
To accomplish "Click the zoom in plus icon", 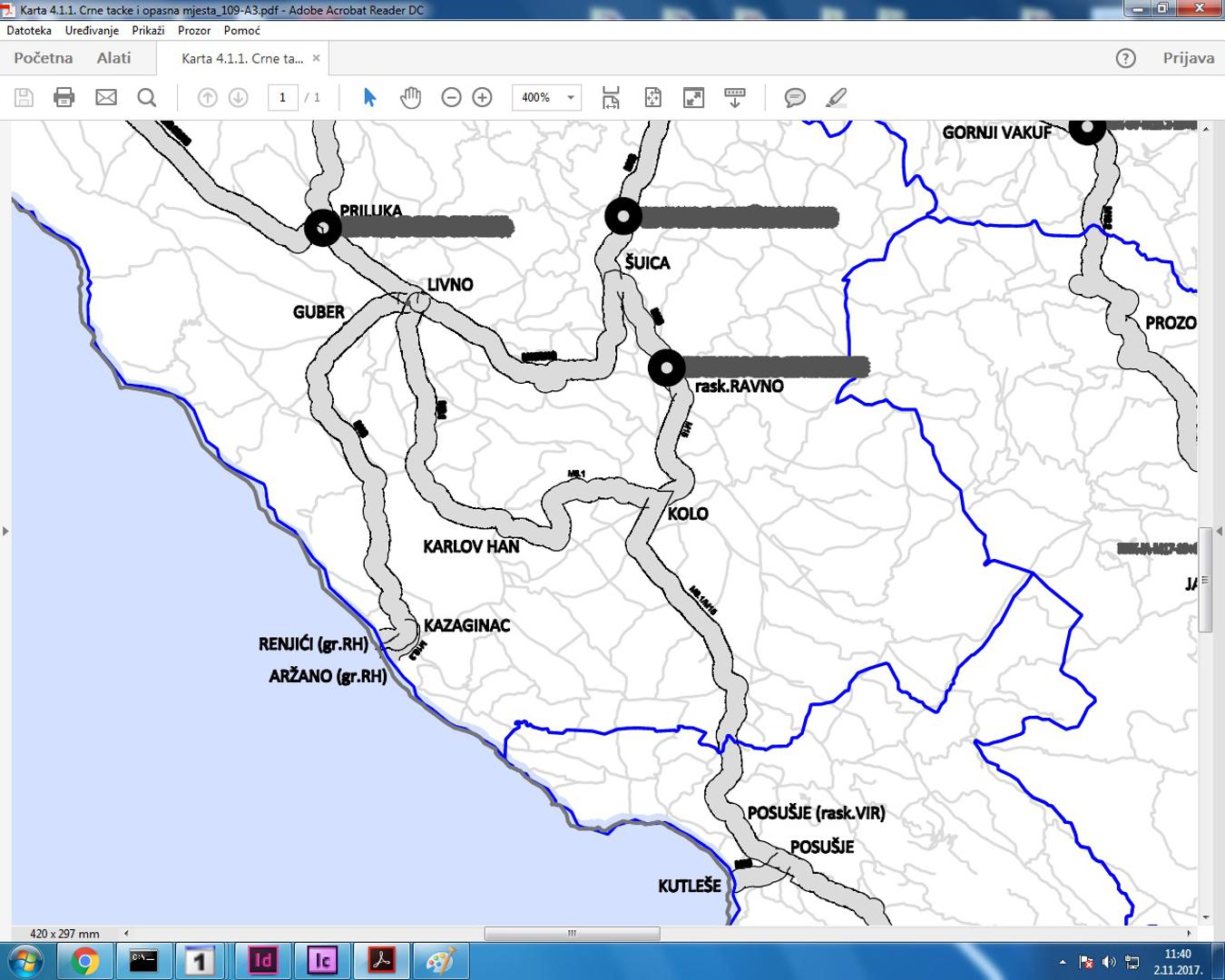I will point(482,97).
